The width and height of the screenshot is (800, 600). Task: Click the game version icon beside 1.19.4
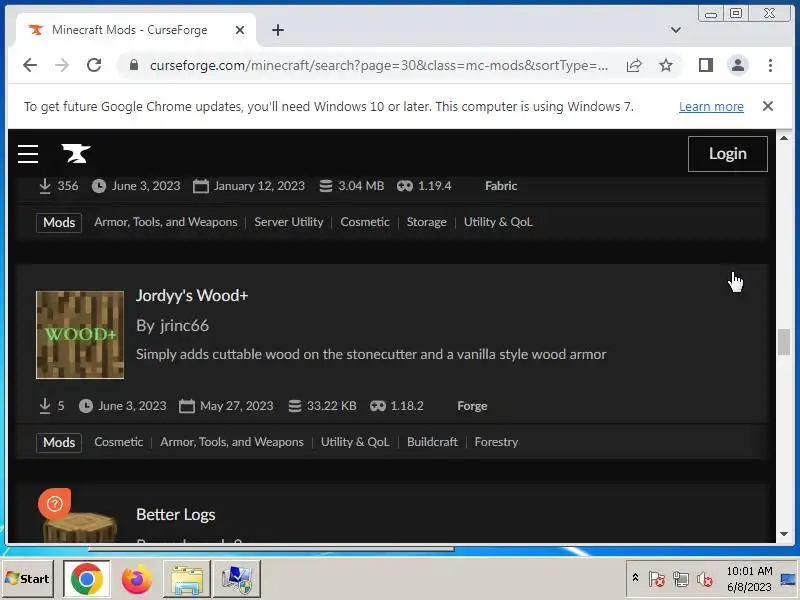click(405, 186)
